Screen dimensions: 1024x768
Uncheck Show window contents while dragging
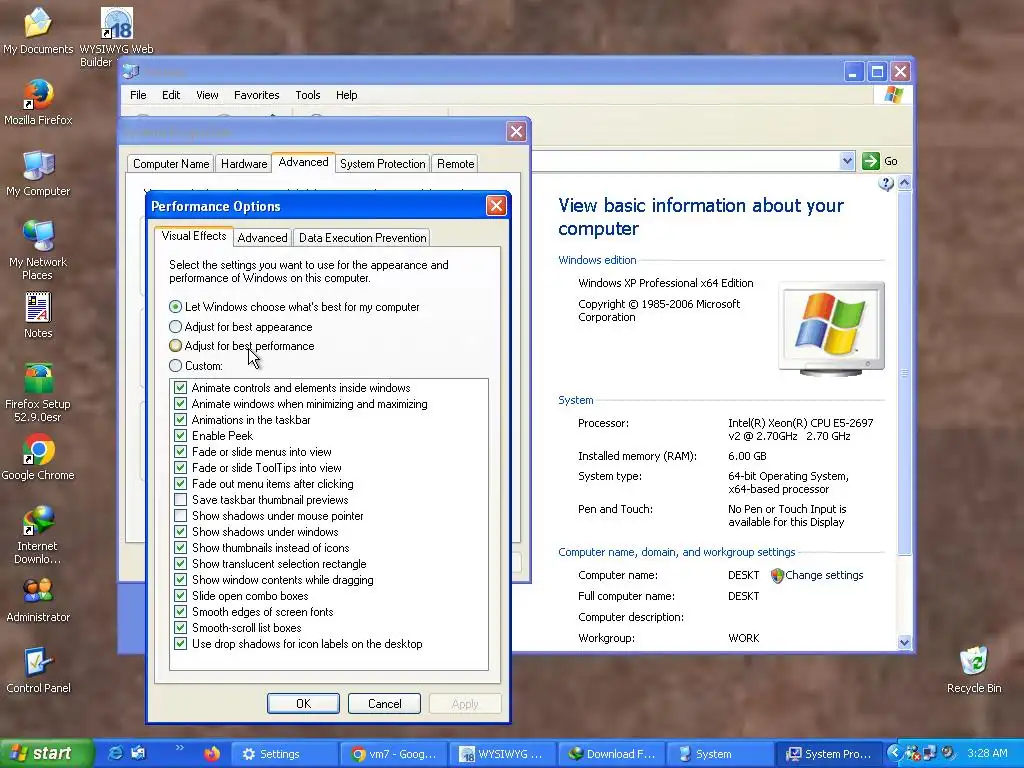(x=181, y=580)
